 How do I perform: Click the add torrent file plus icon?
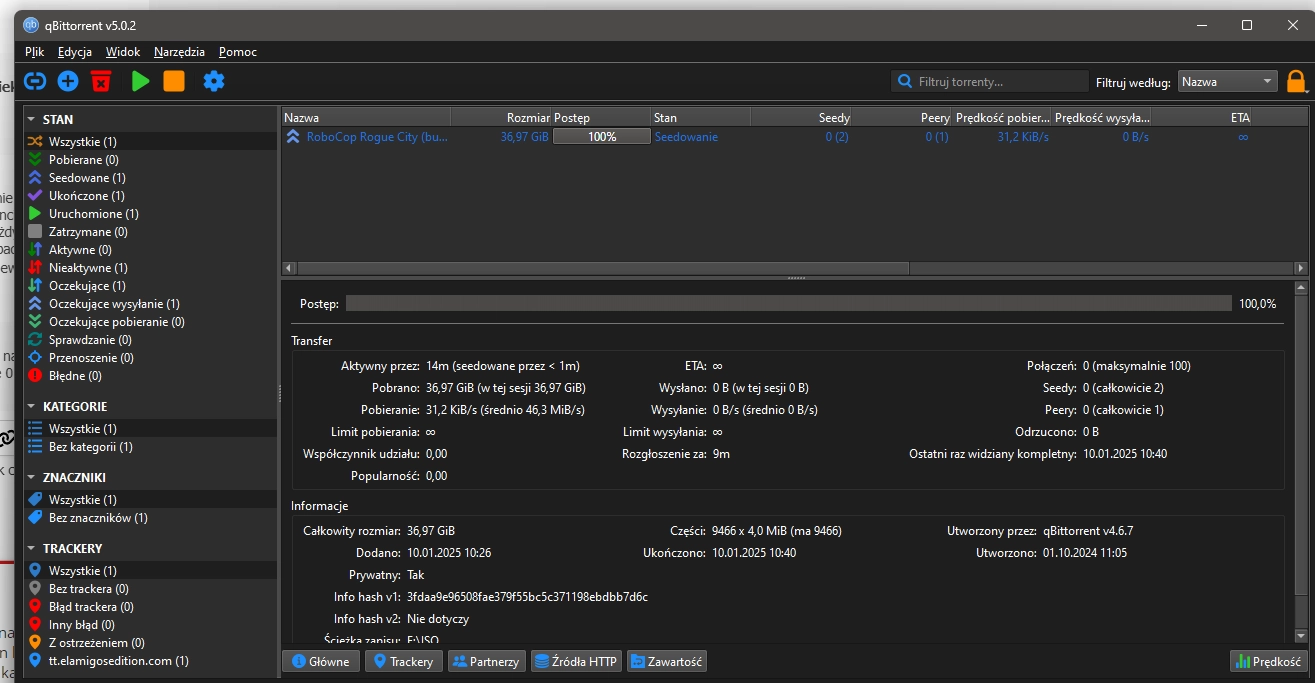(x=68, y=81)
